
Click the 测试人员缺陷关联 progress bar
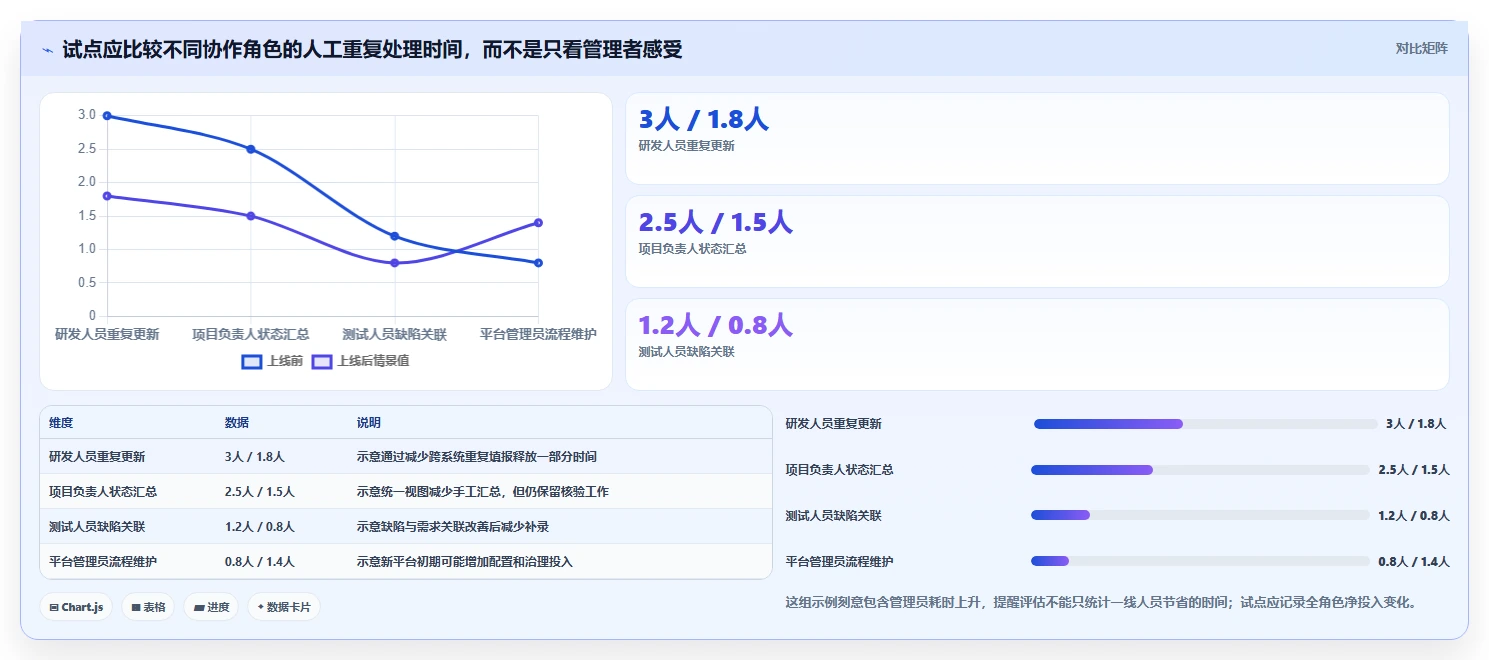(1200, 515)
